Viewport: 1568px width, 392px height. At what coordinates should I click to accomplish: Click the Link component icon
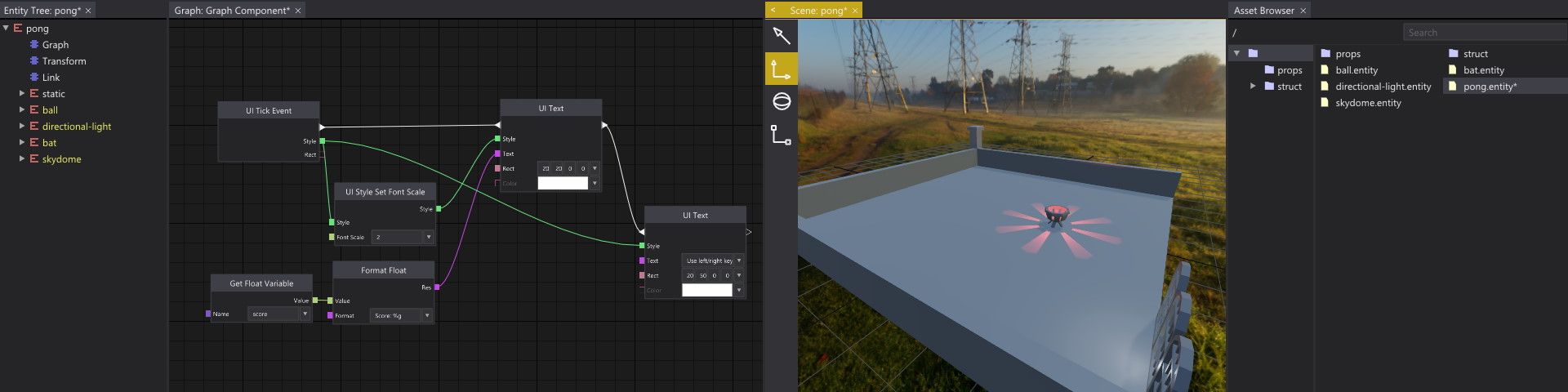[x=34, y=77]
